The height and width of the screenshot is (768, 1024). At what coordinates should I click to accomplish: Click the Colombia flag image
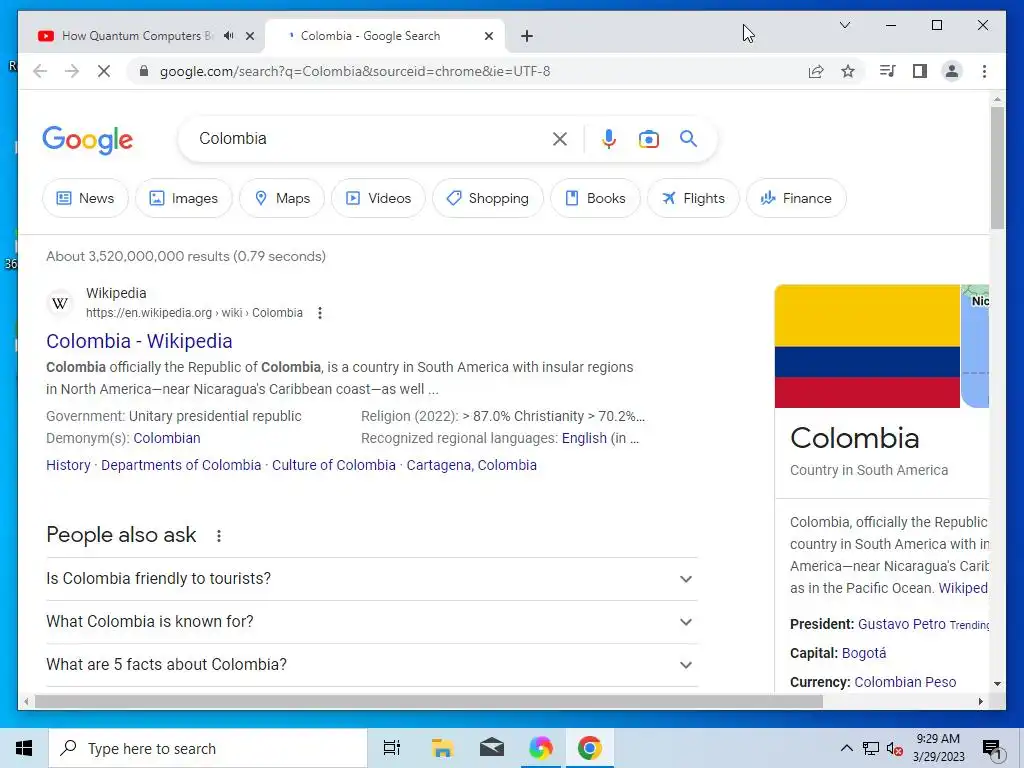[x=867, y=346]
